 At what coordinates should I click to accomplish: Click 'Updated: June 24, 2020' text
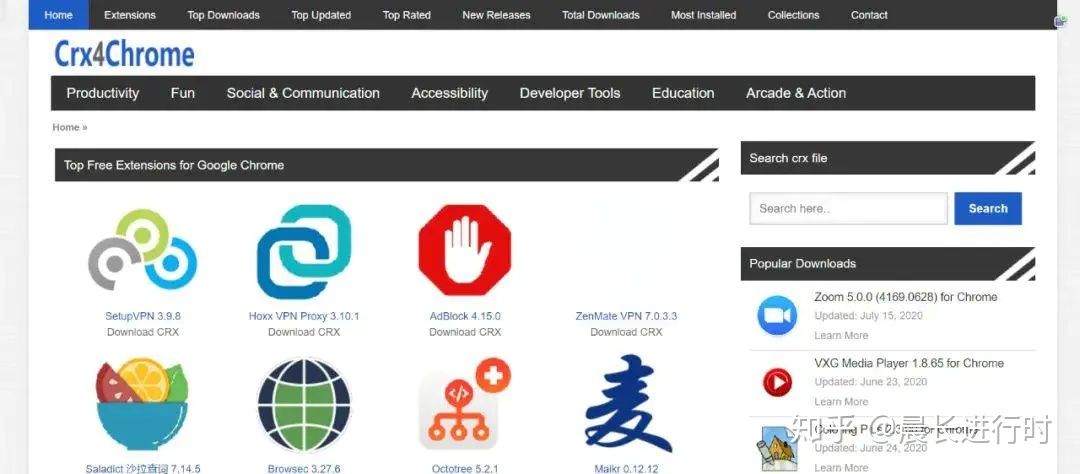click(x=870, y=448)
